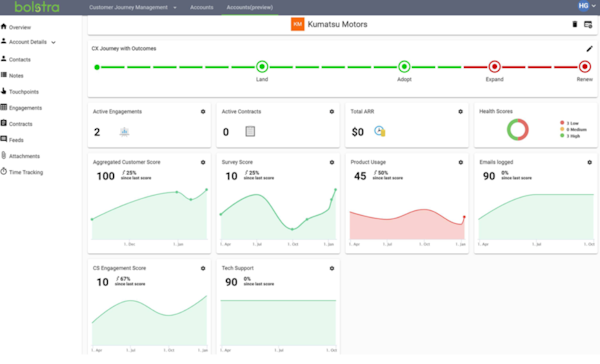Select the Accounts(preview) tab
The height and width of the screenshot is (364, 600).
[249, 7]
